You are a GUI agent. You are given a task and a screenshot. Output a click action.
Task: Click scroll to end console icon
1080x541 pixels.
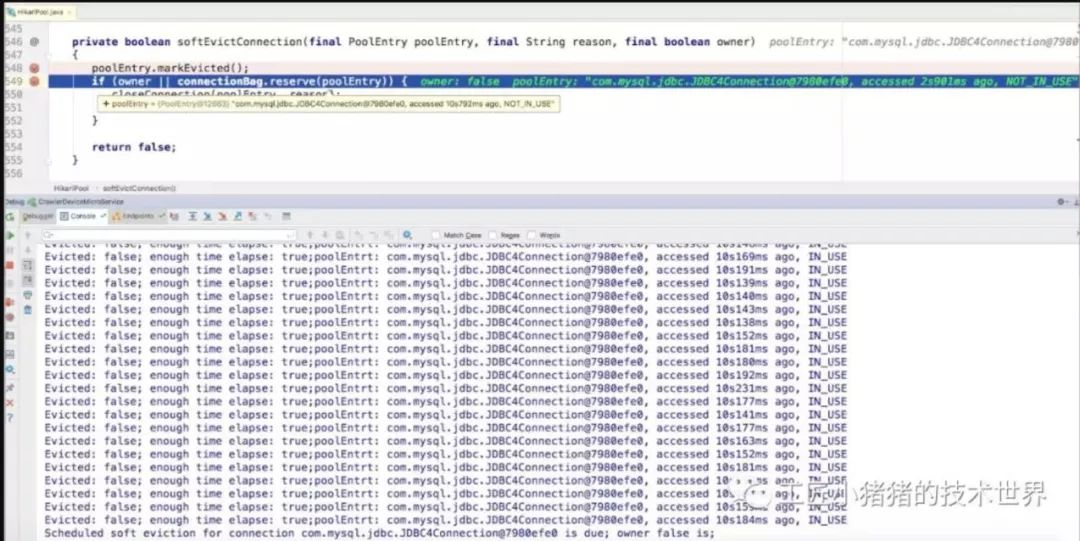click(28, 280)
